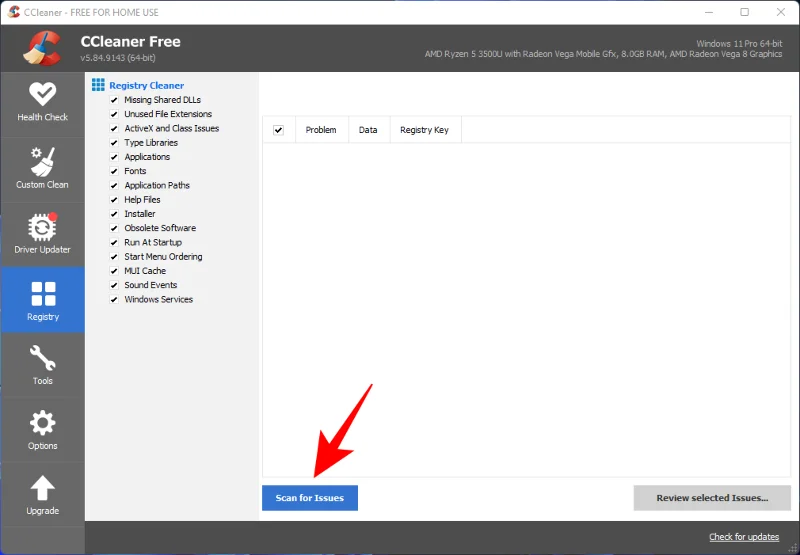Click the CCleaner logo in header
The width and height of the screenshot is (800, 555).
click(x=42, y=47)
